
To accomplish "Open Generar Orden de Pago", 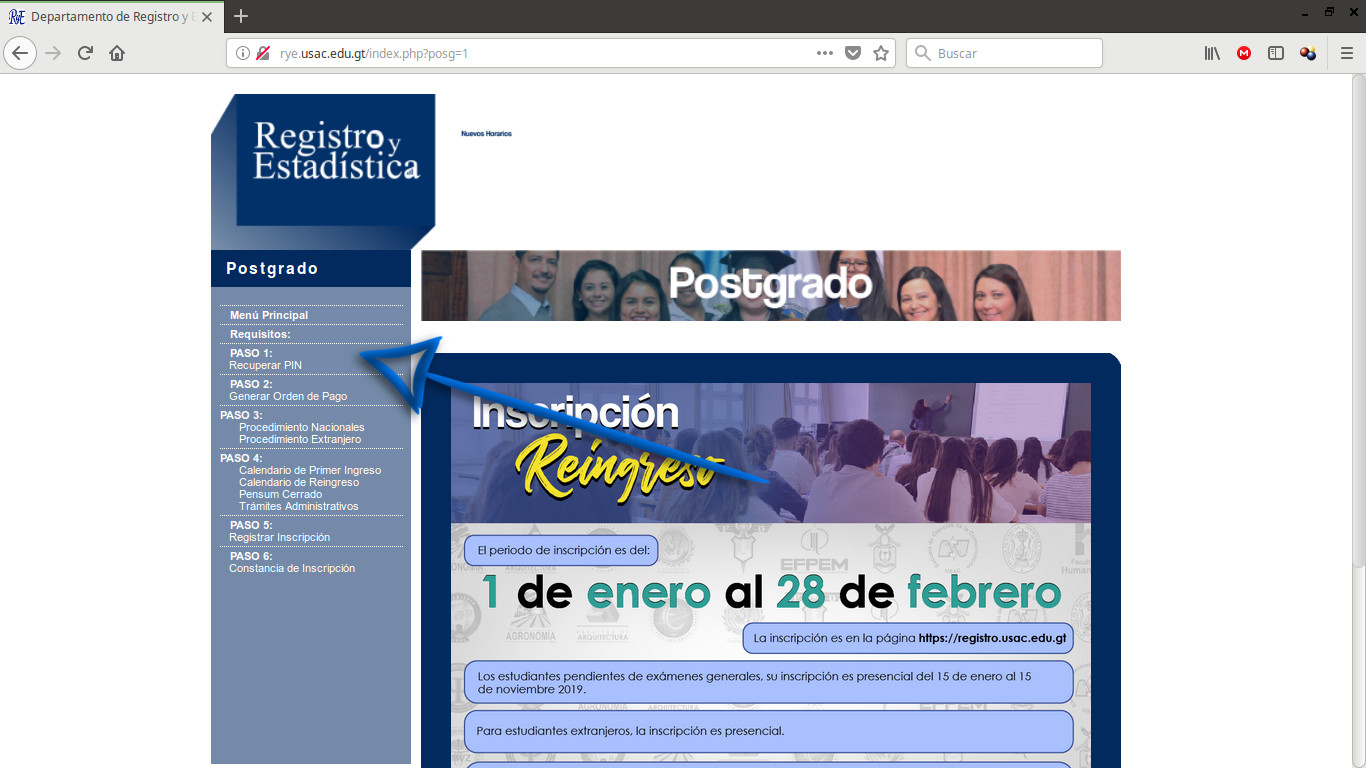I will click(288, 396).
